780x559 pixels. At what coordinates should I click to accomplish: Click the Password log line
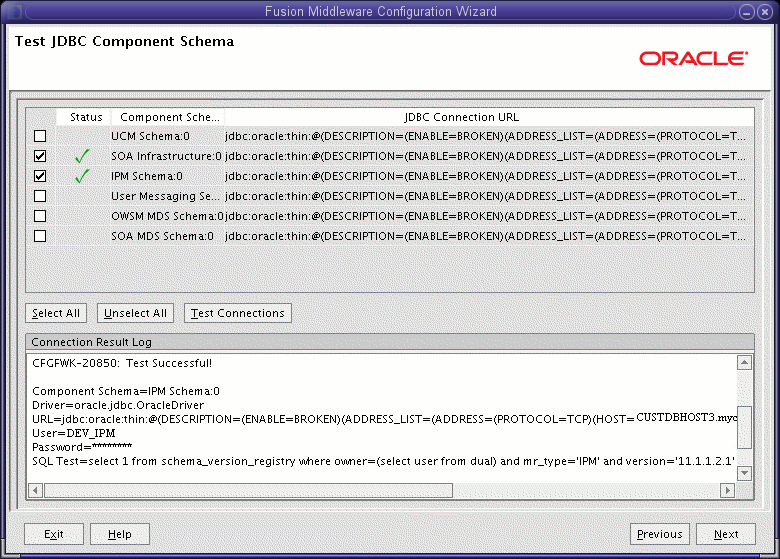pyautogui.click(x=82, y=447)
